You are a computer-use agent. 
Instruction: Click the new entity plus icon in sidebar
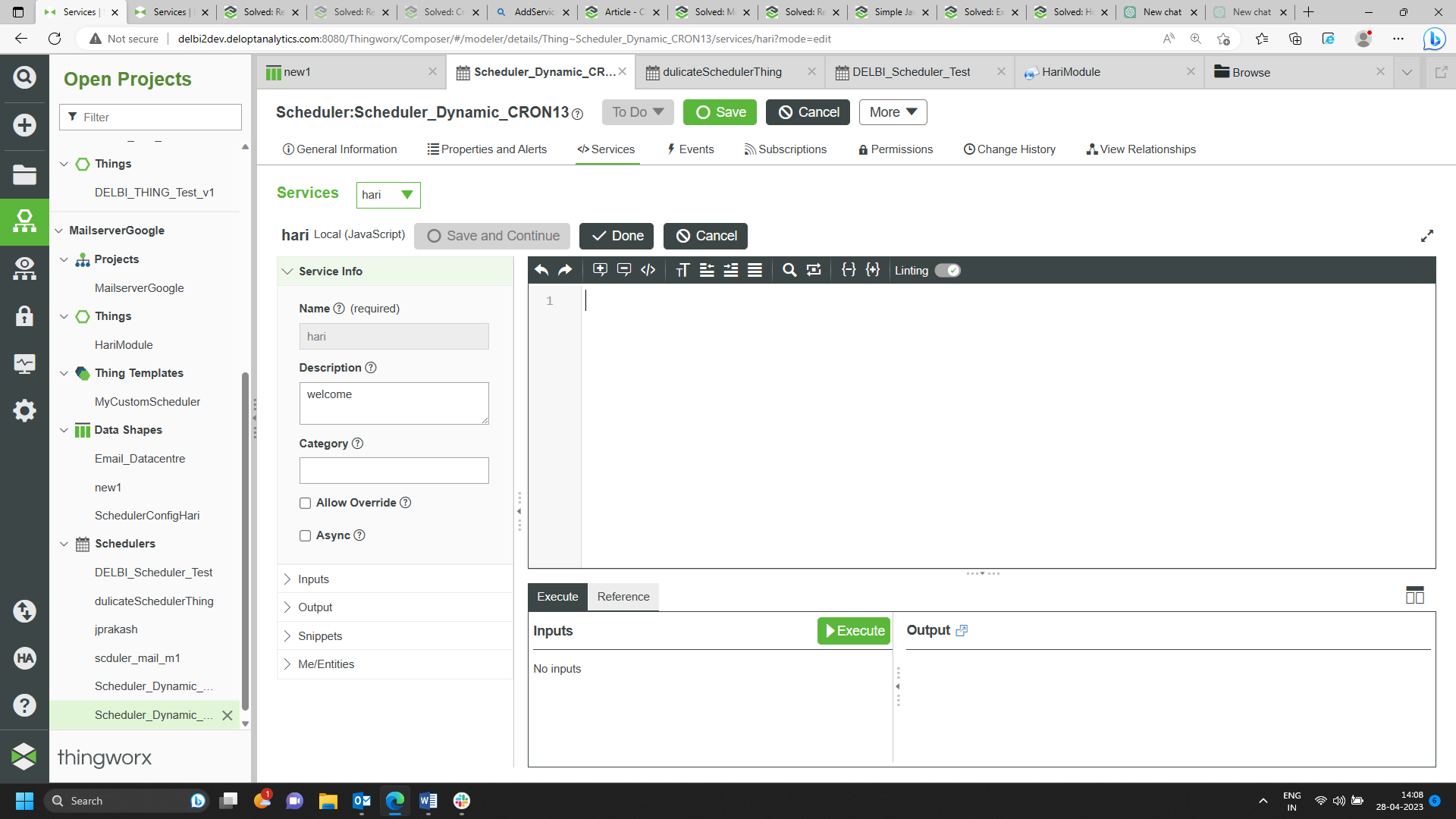click(24, 126)
